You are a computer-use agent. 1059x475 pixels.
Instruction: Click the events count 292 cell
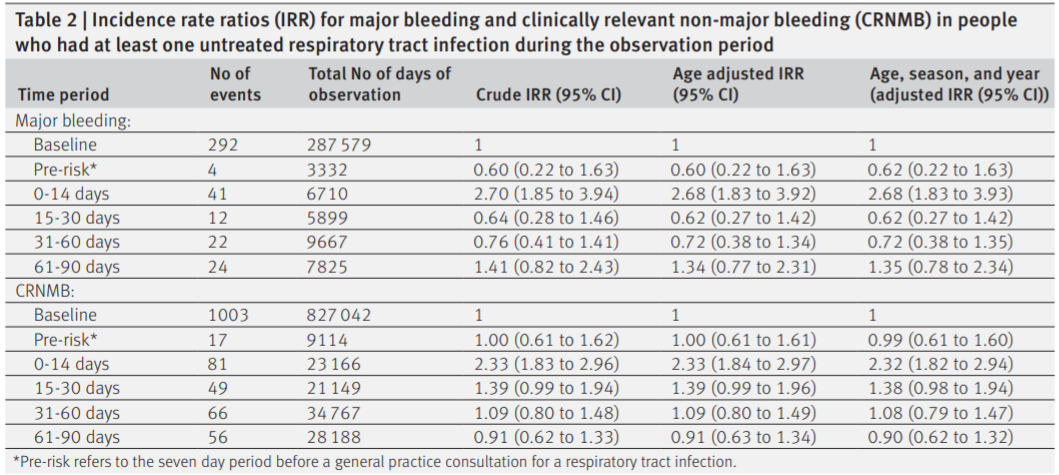tap(227, 145)
